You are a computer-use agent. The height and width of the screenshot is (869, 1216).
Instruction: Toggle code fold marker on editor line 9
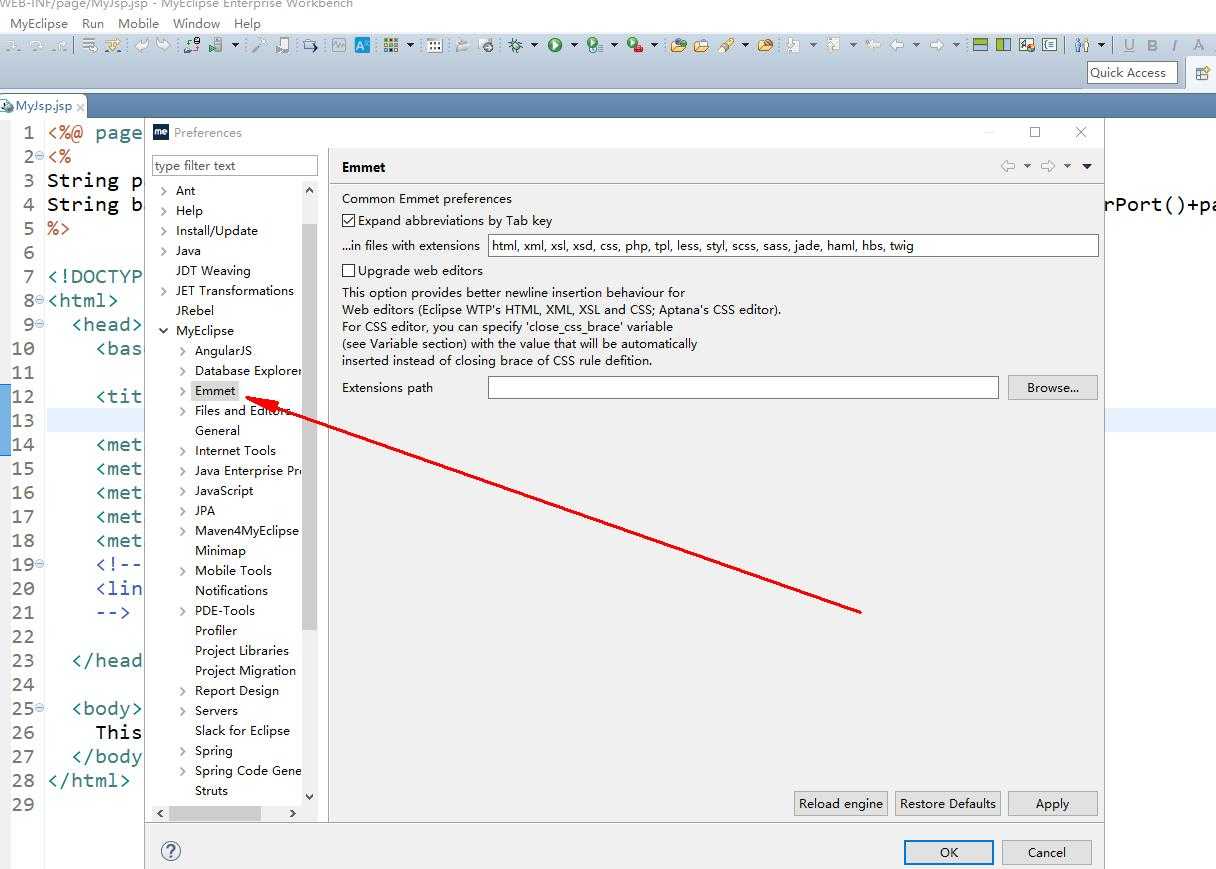point(39,324)
